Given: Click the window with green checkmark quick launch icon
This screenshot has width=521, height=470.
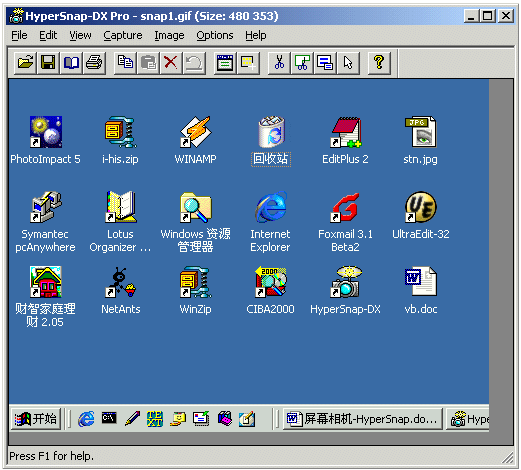Looking at the screenshot, I should (x=201, y=419).
